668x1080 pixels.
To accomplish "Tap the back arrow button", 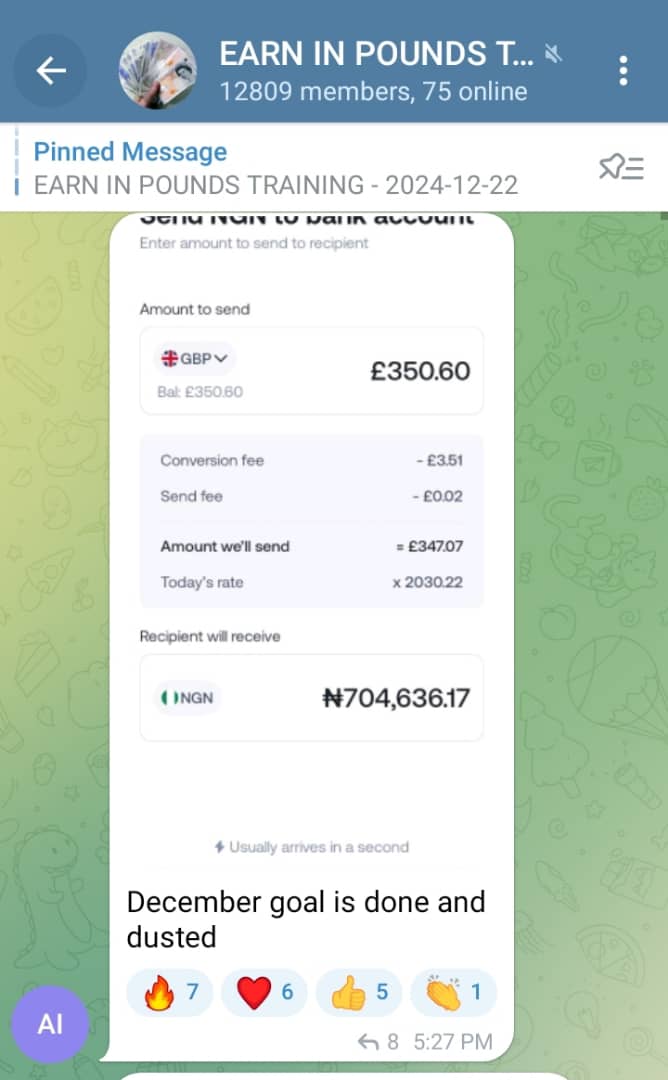I will pyautogui.click(x=51, y=70).
